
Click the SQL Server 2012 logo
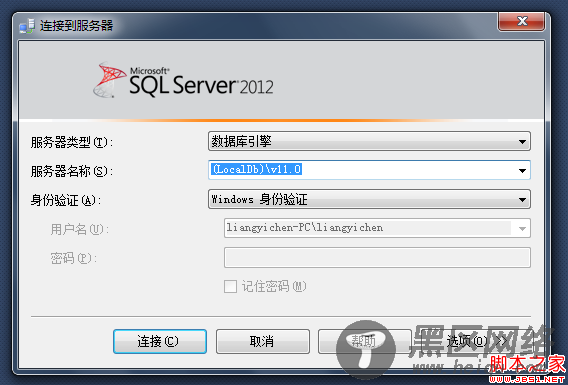coord(183,80)
